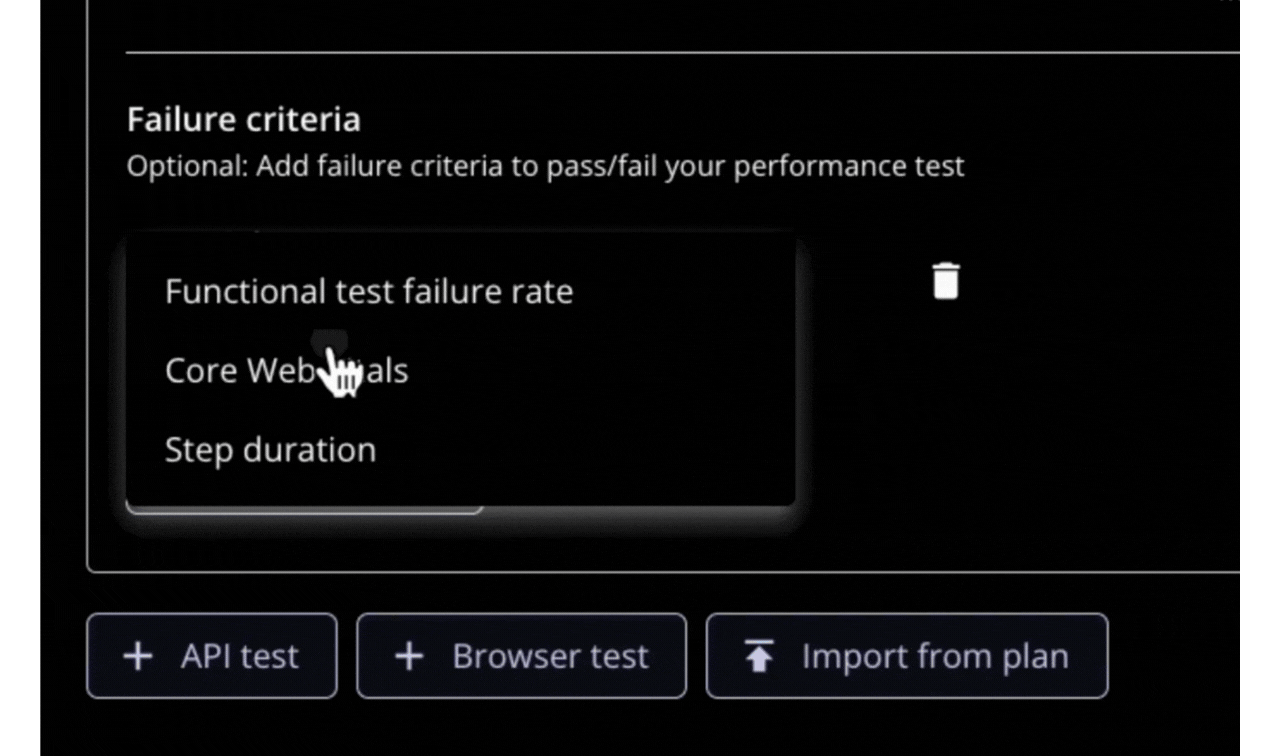Click the "Failure criteria" section heading
Screen dimensions: 1280x756
click(x=243, y=119)
